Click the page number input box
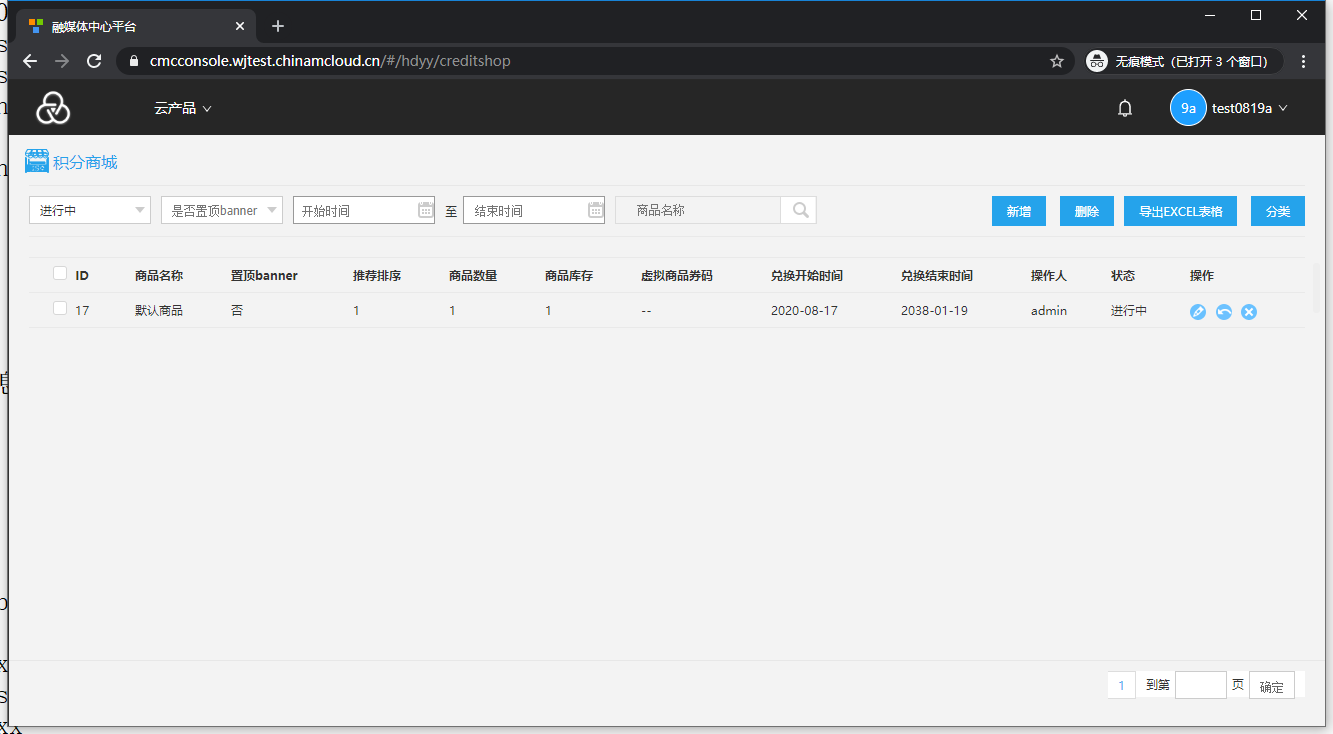 1200,685
